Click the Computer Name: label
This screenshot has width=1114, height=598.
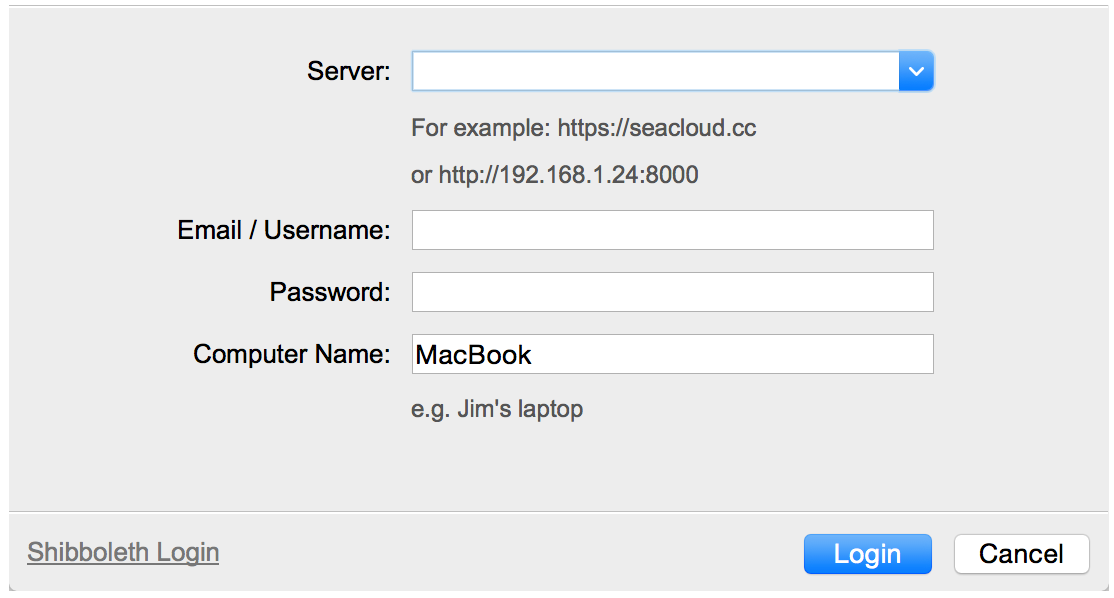tap(291, 354)
